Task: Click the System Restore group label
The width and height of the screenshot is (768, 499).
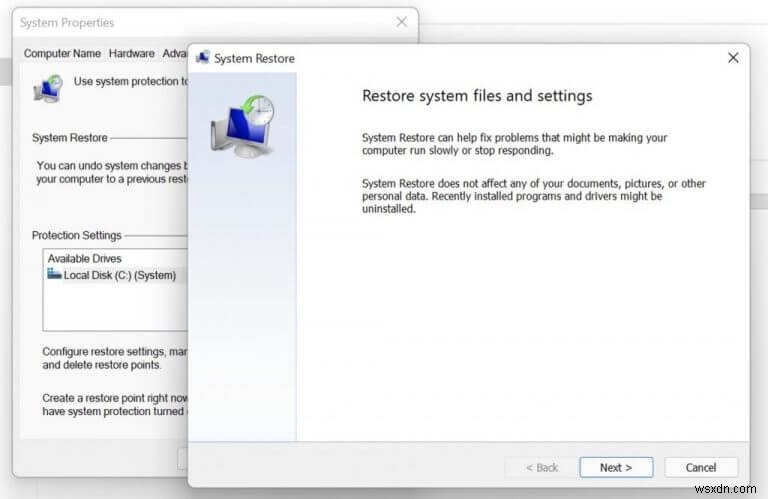Action: click(70, 138)
